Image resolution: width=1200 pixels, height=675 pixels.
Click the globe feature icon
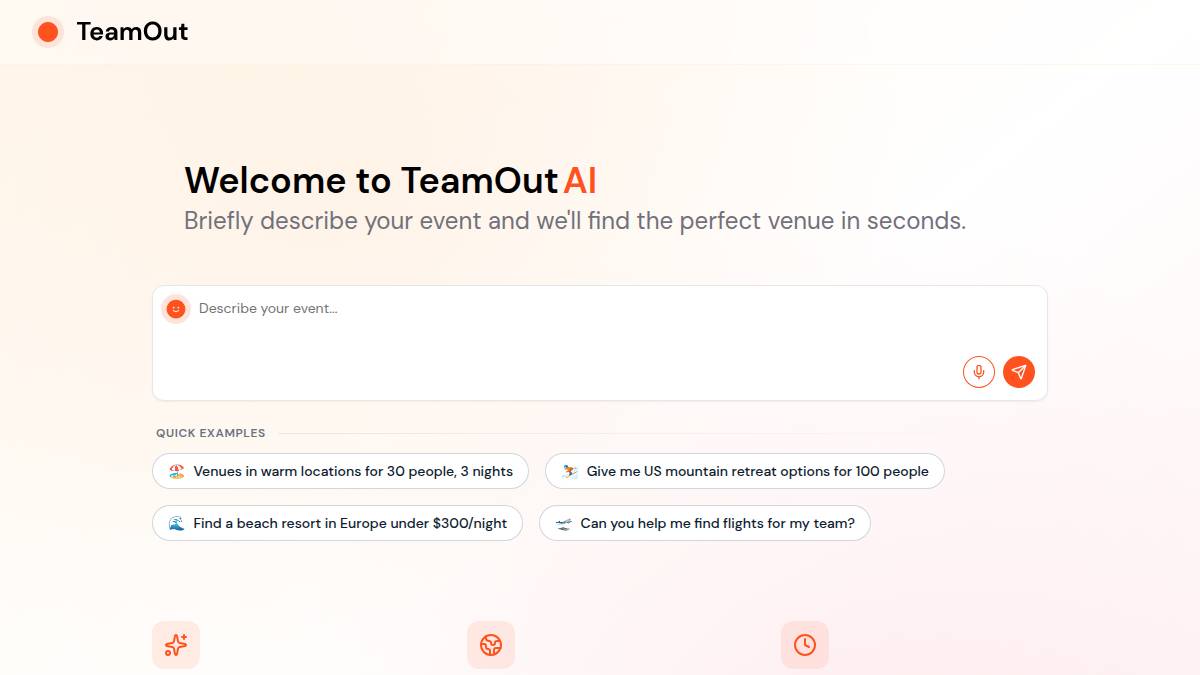pyautogui.click(x=491, y=645)
